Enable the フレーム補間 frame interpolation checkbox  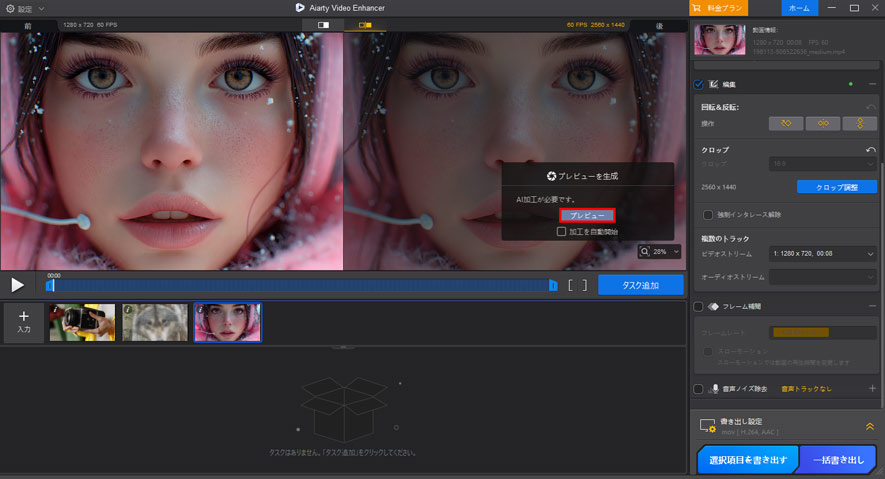[698, 306]
